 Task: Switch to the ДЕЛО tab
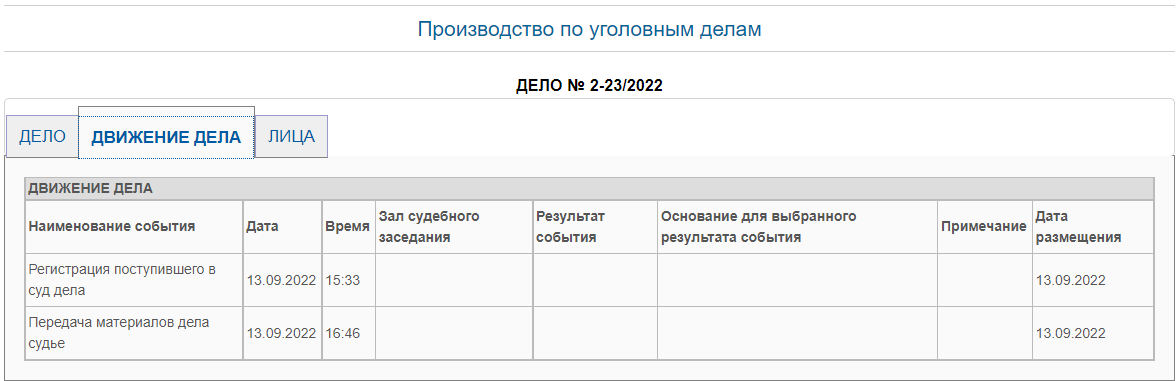point(43,137)
